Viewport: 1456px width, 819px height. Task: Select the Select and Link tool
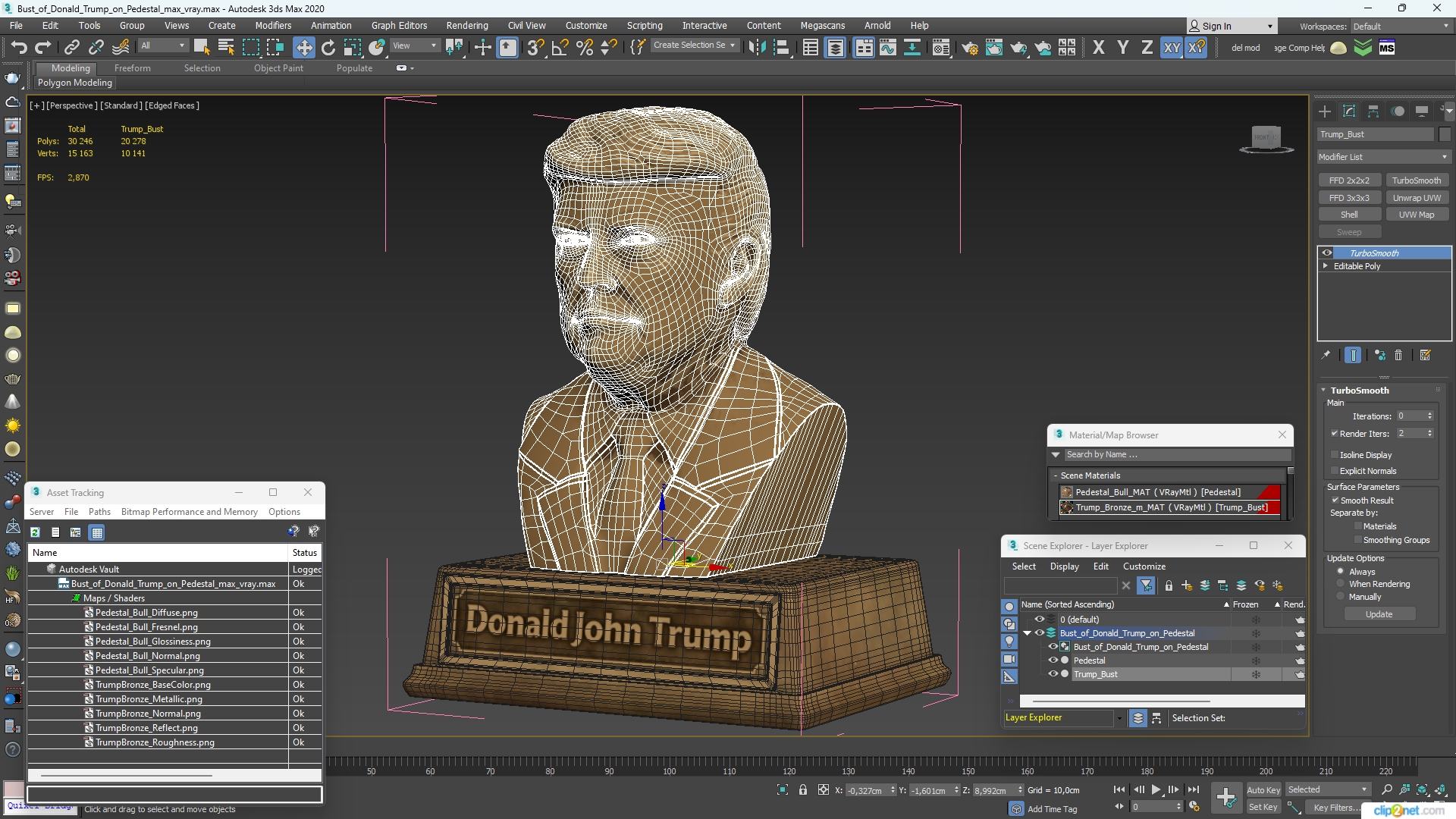pos(71,48)
